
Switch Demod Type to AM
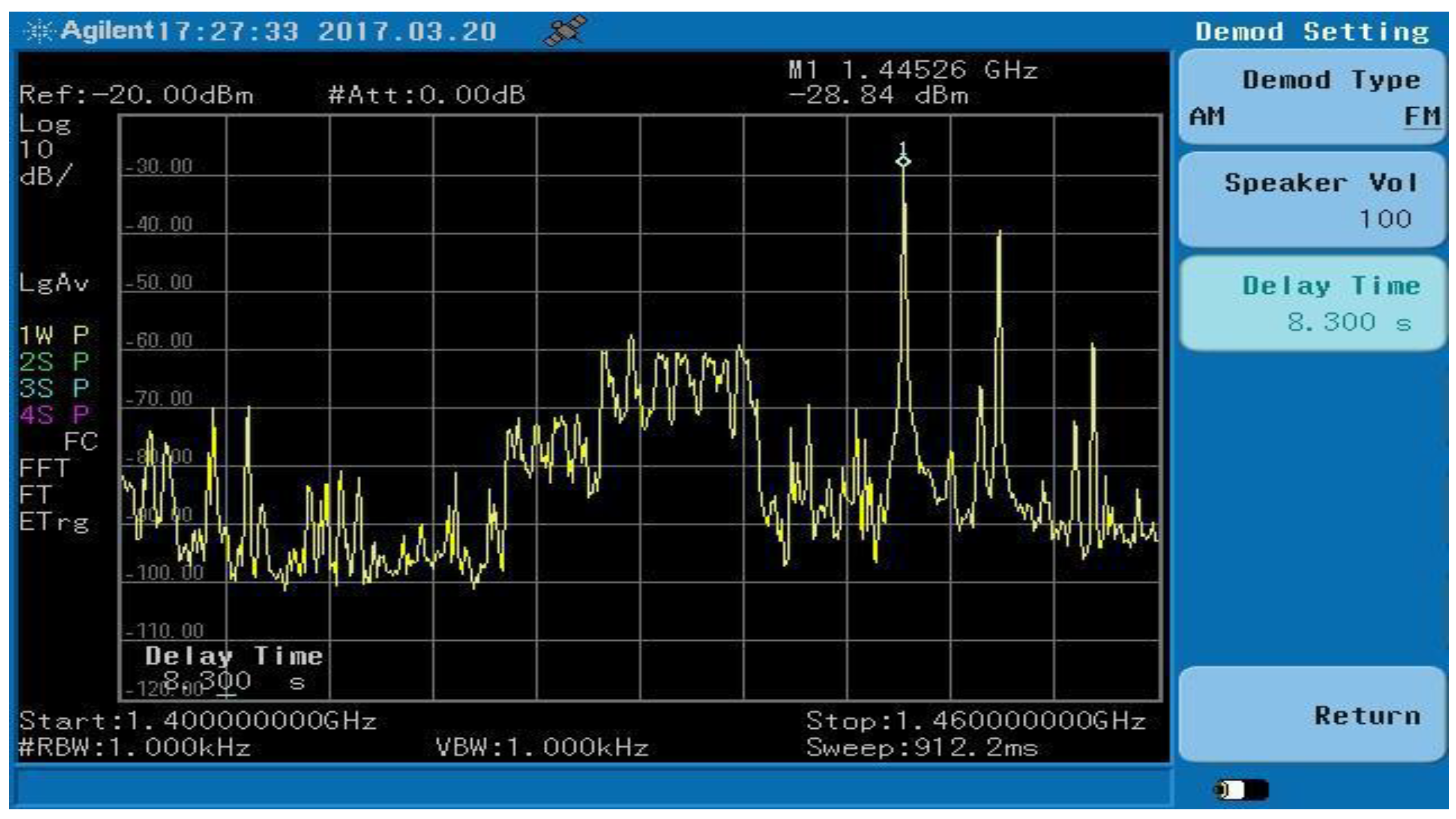tap(1207, 116)
